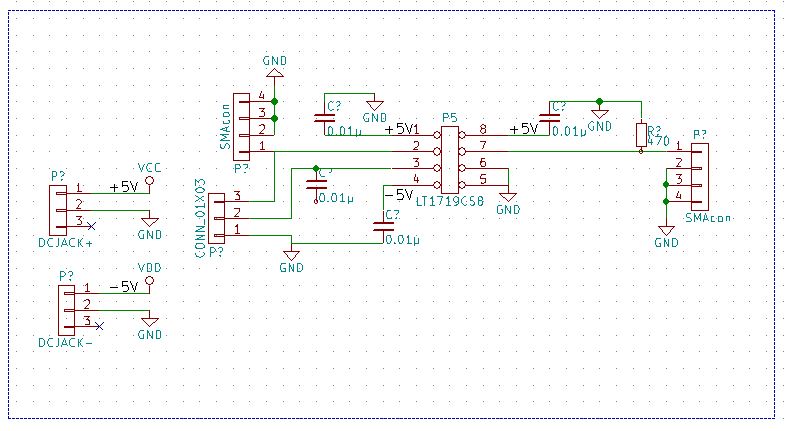Click the -5V net label near LT1719 pin 4

click(x=399, y=194)
